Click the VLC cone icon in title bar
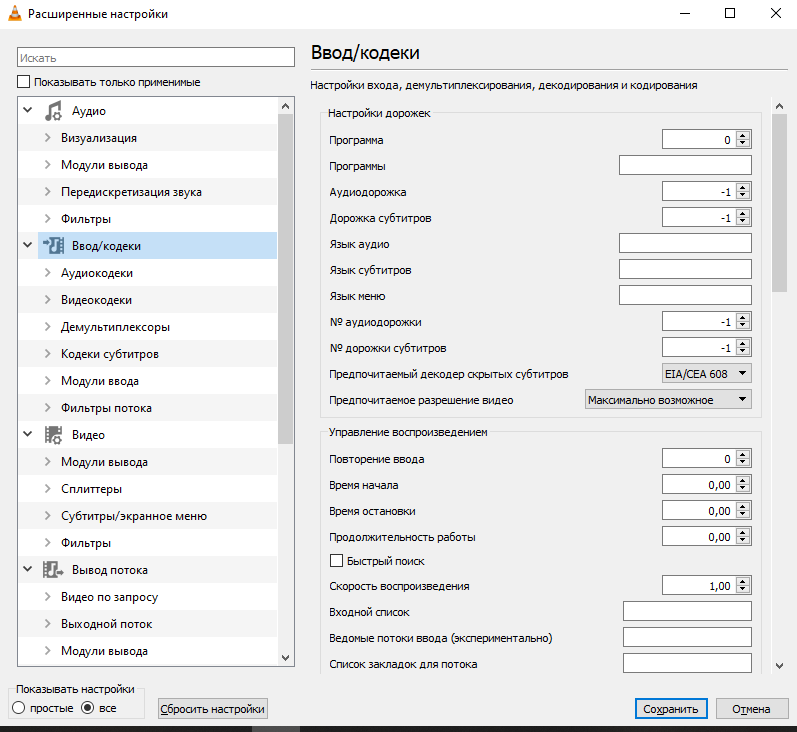Viewport: 797px width, 732px height. pyautogui.click(x=13, y=14)
